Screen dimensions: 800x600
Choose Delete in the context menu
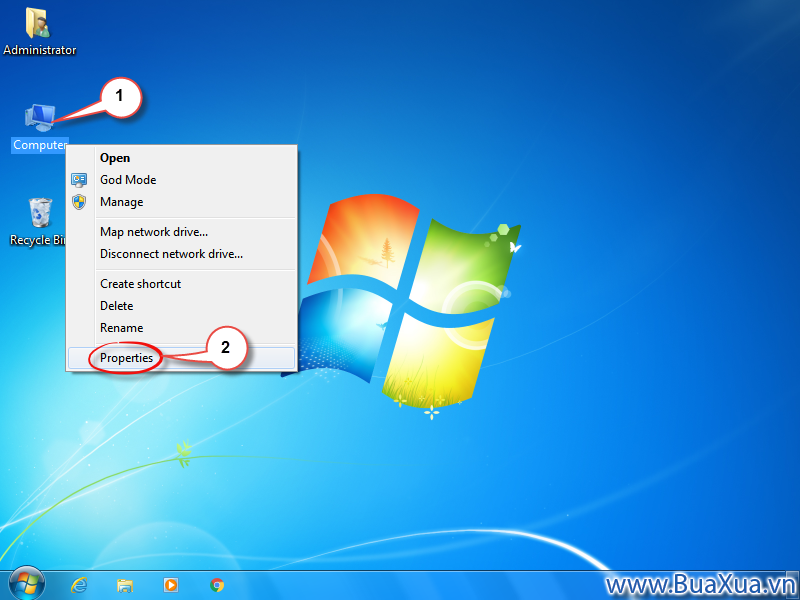182,306
